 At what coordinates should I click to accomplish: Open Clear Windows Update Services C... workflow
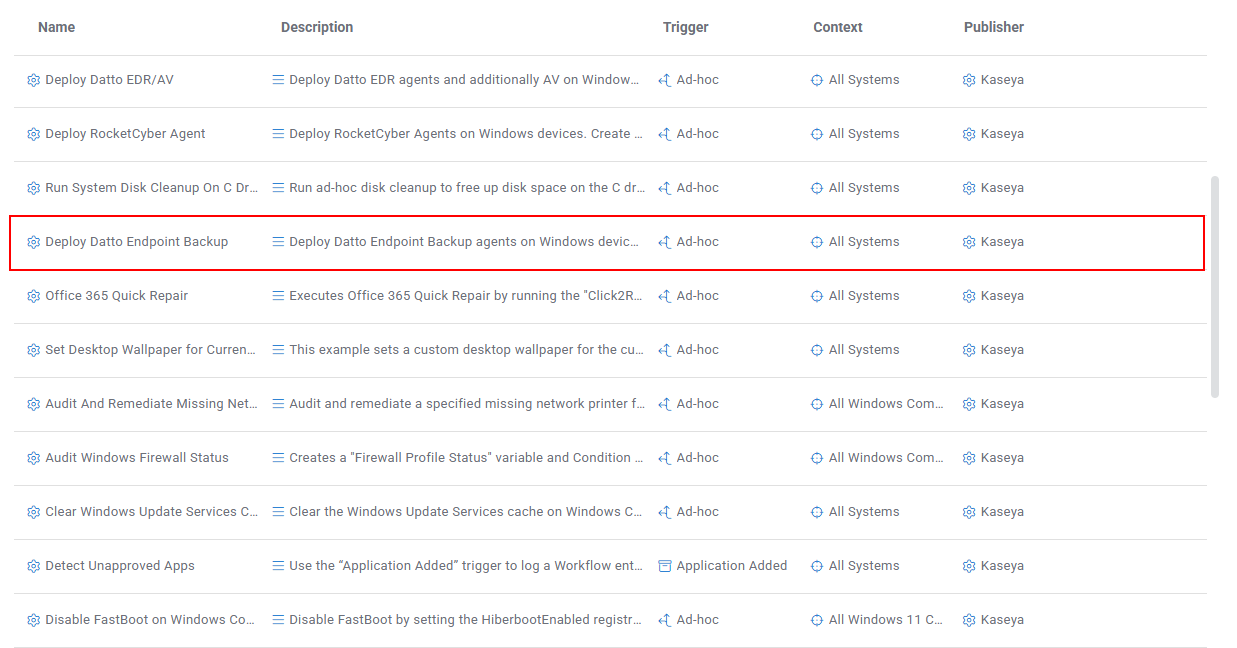coord(151,512)
